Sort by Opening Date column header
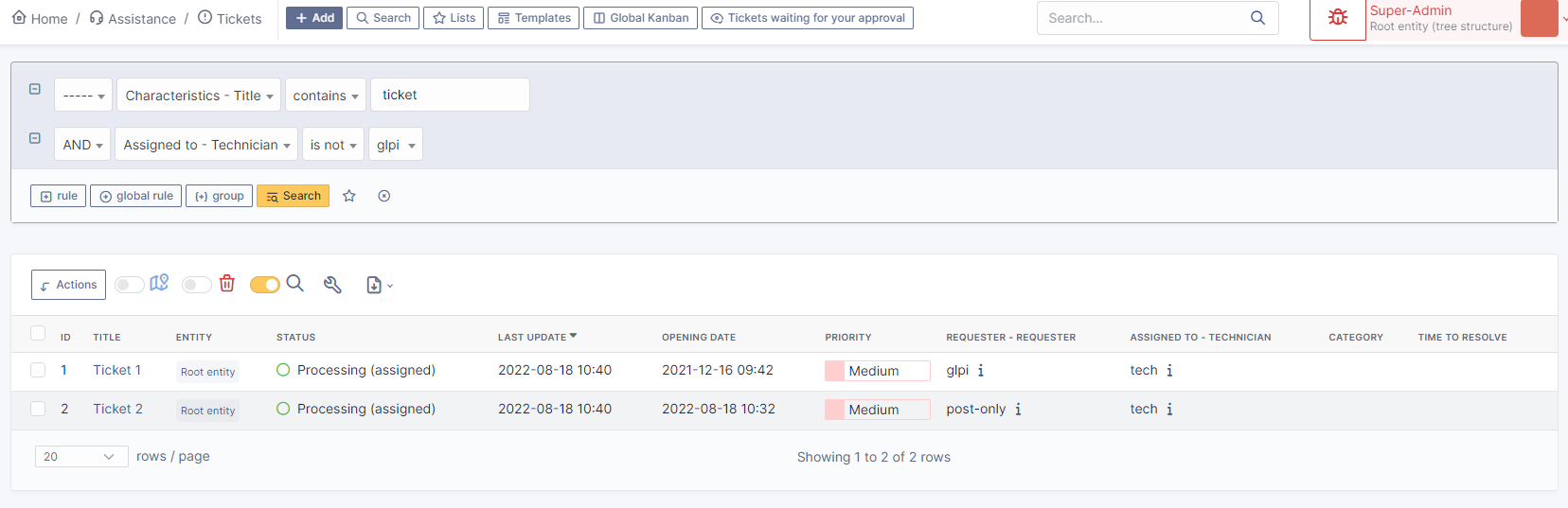1568x508 pixels. [x=699, y=337]
